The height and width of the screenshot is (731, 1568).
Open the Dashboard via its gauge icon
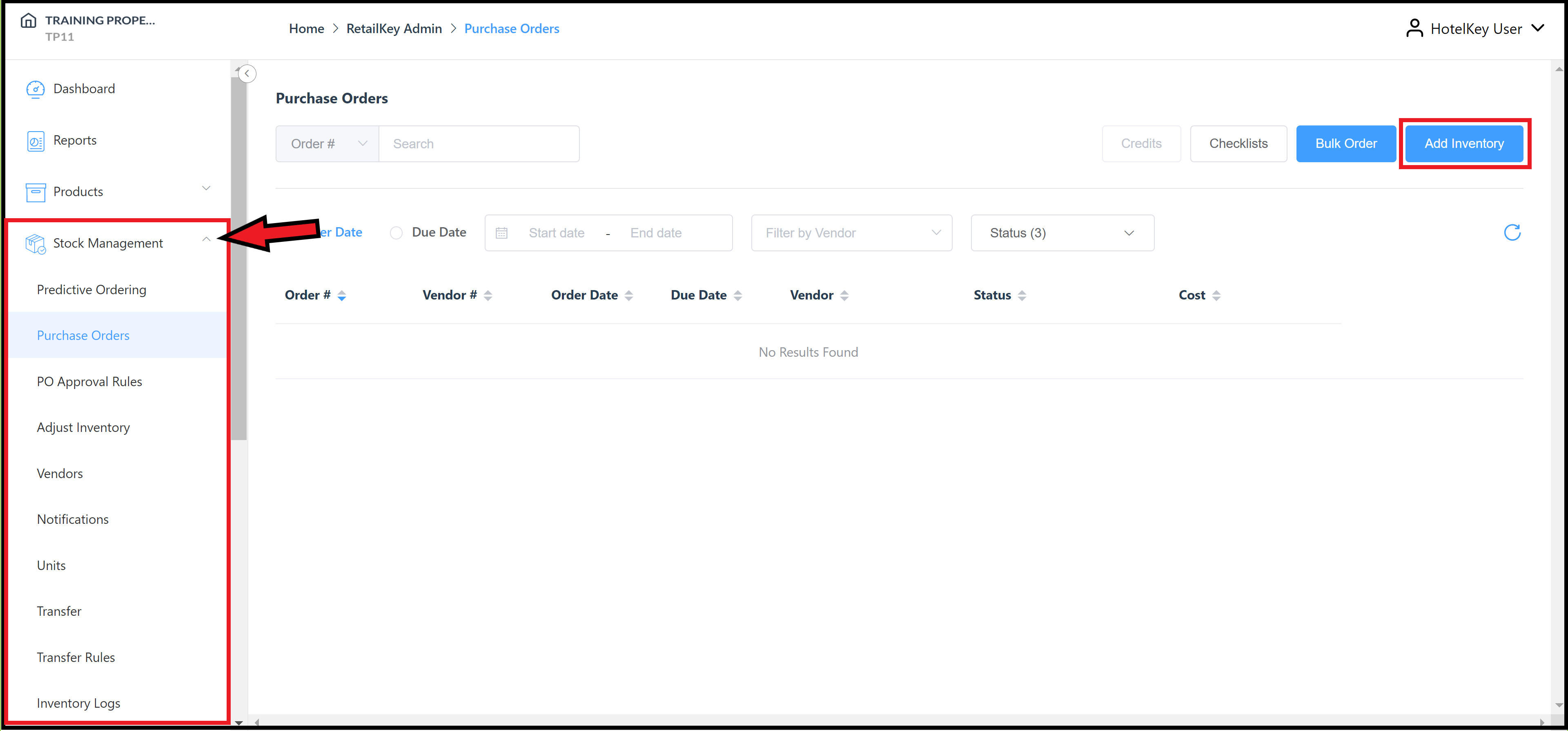point(36,89)
